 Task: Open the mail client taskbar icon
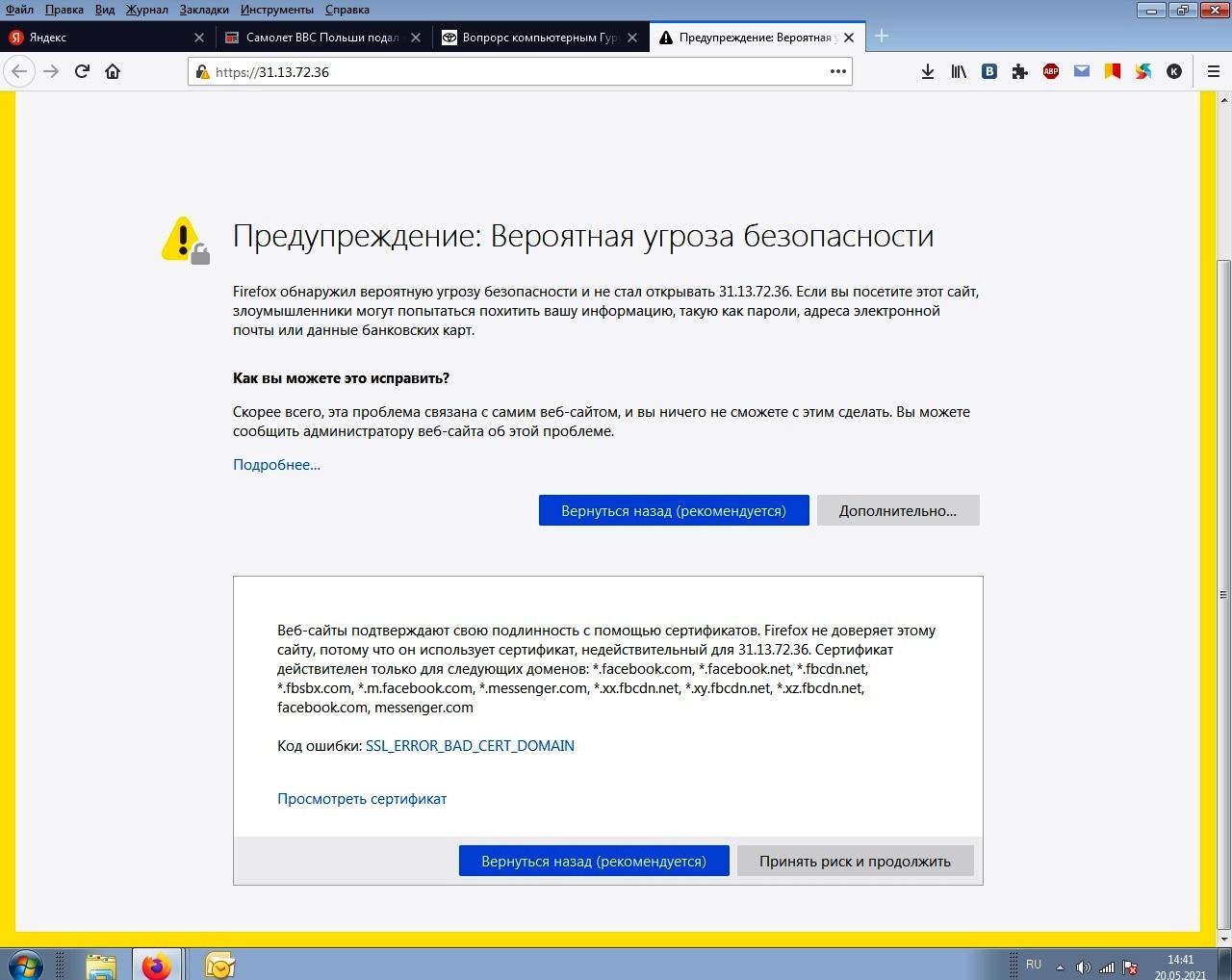[219, 965]
